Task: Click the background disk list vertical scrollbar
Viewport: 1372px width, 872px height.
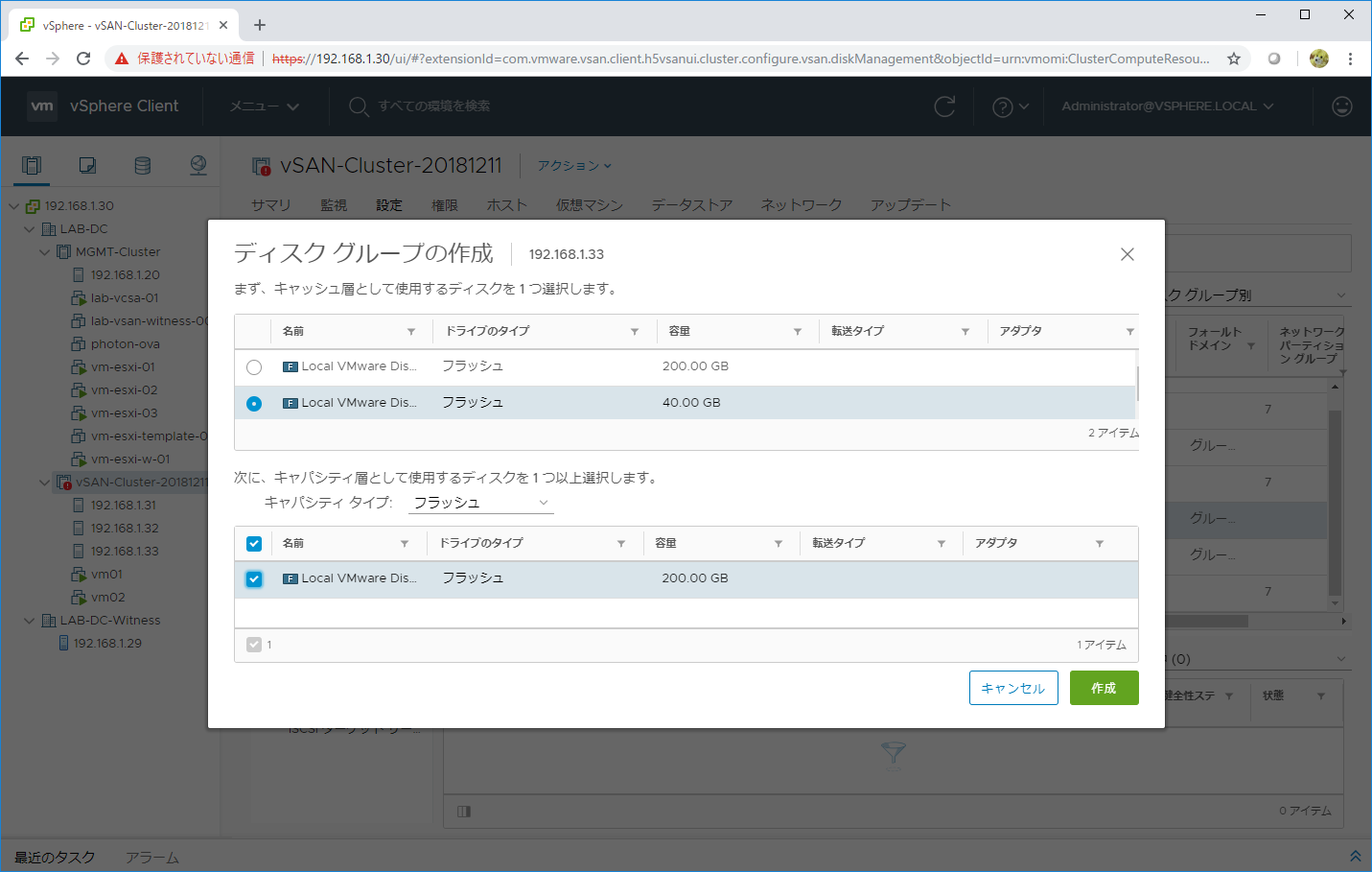Action: (x=1335, y=503)
